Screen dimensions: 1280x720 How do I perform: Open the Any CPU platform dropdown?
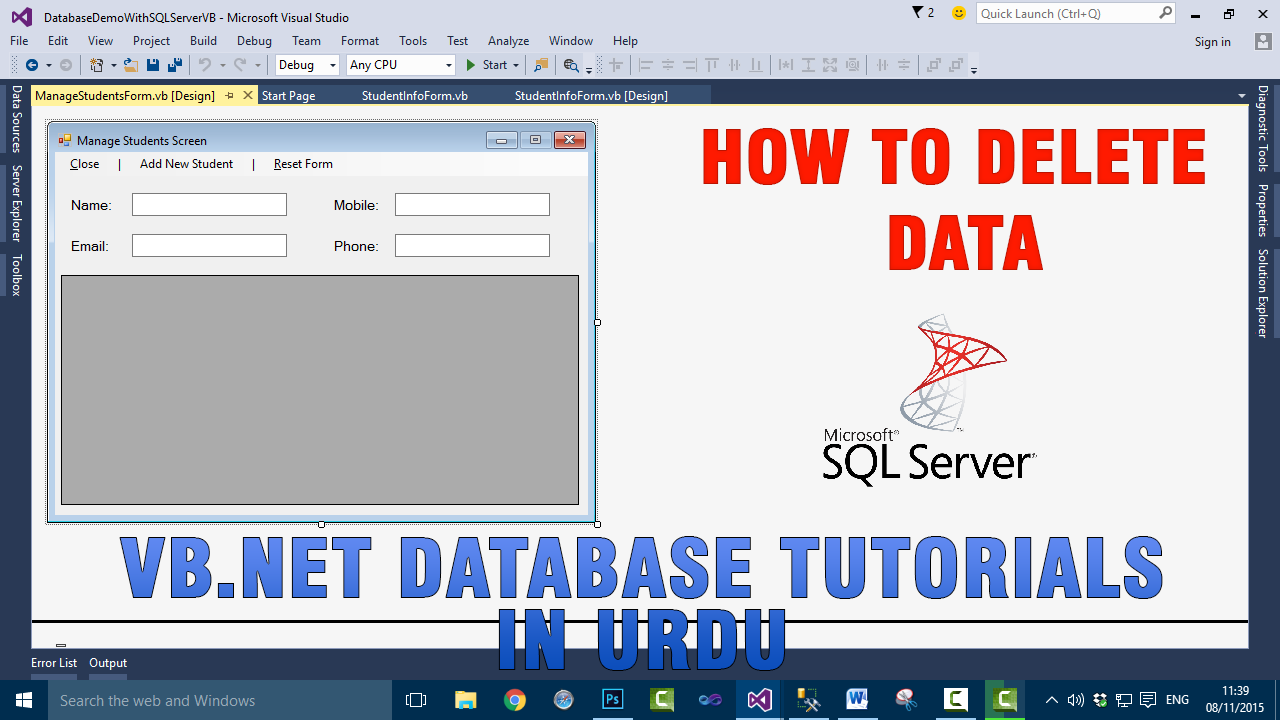[400, 65]
